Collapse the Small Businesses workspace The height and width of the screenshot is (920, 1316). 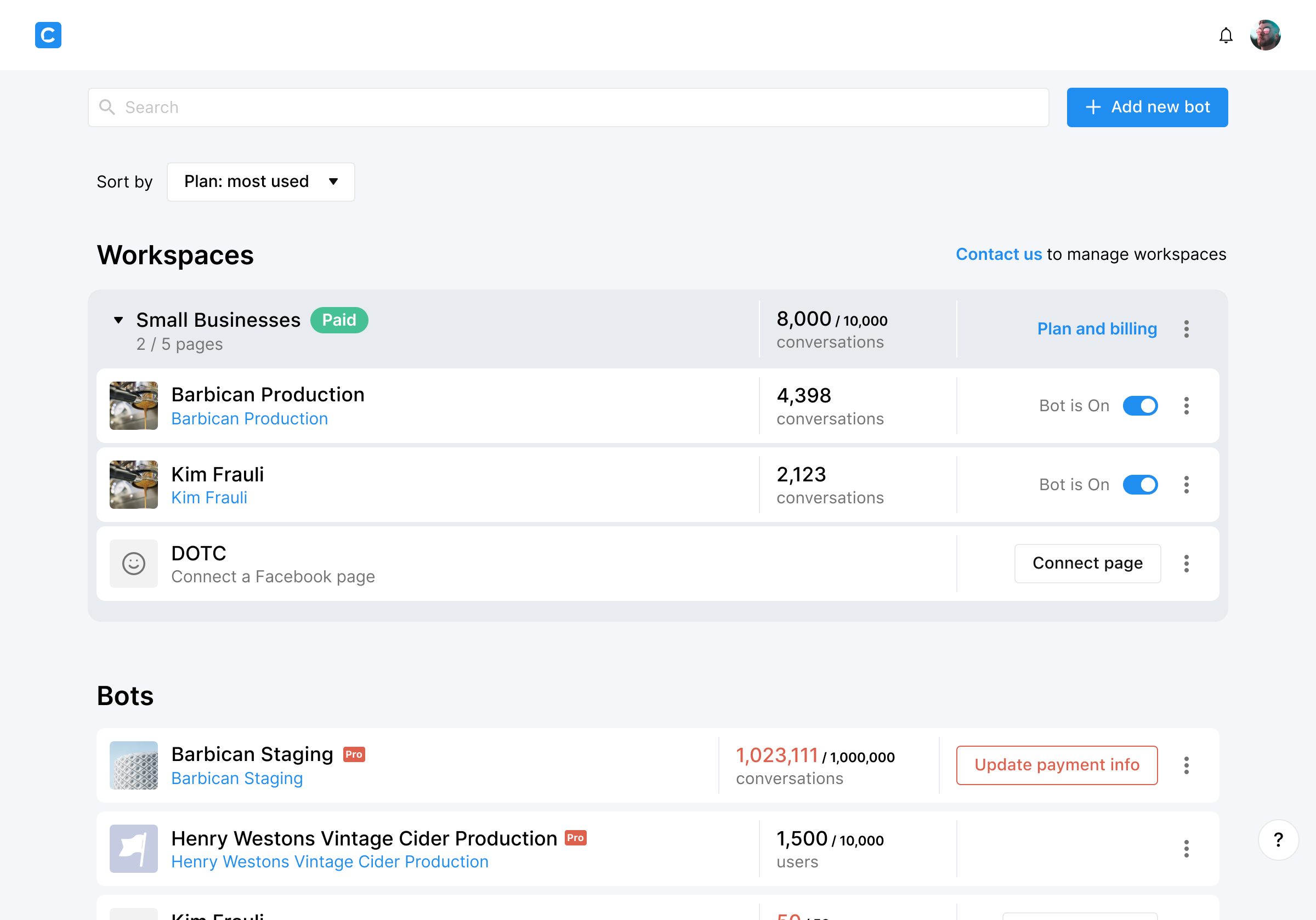point(118,320)
